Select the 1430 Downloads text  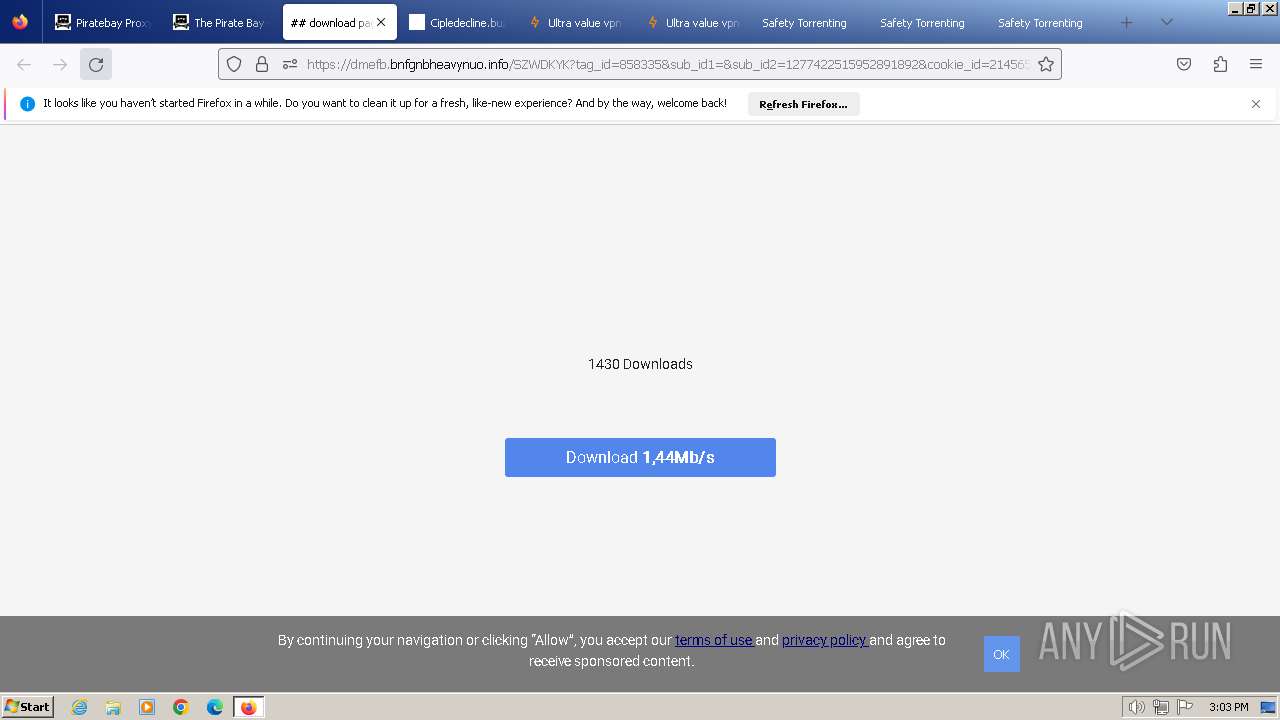click(x=640, y=364)
